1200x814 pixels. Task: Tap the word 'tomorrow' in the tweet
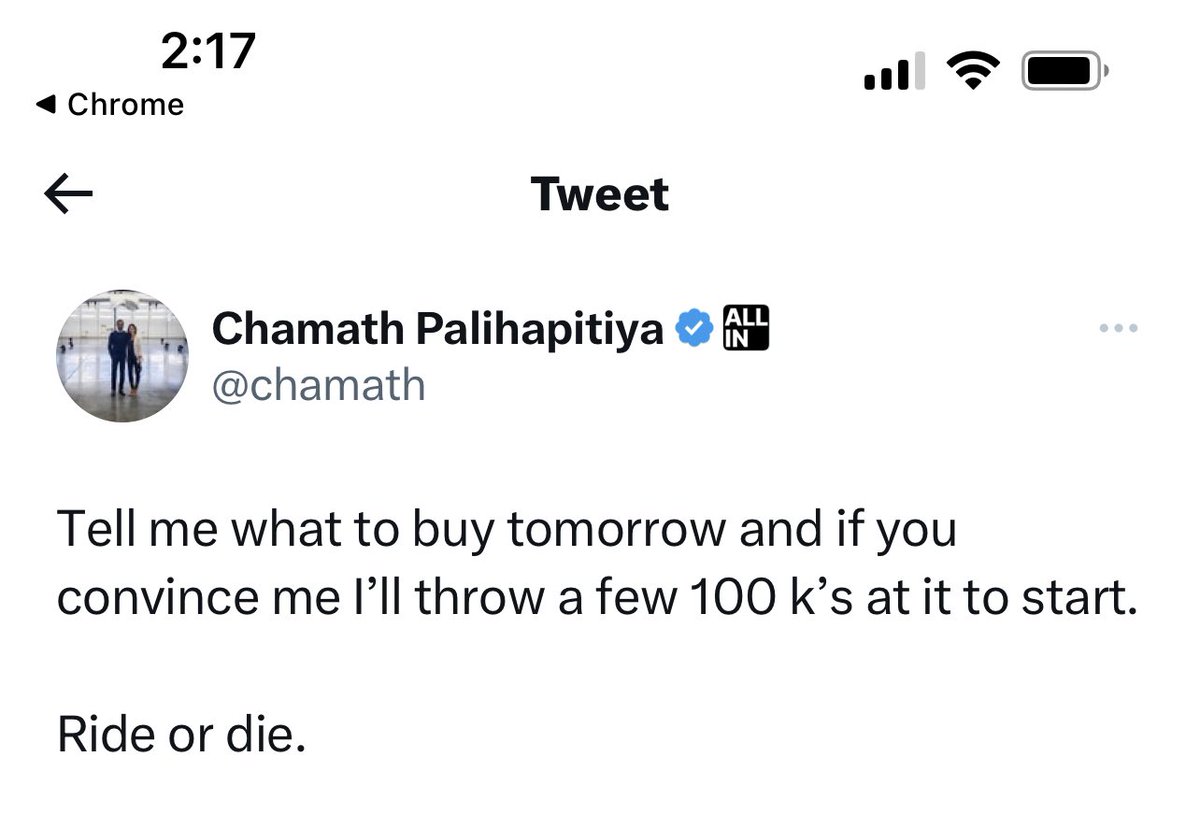(618, 529)
